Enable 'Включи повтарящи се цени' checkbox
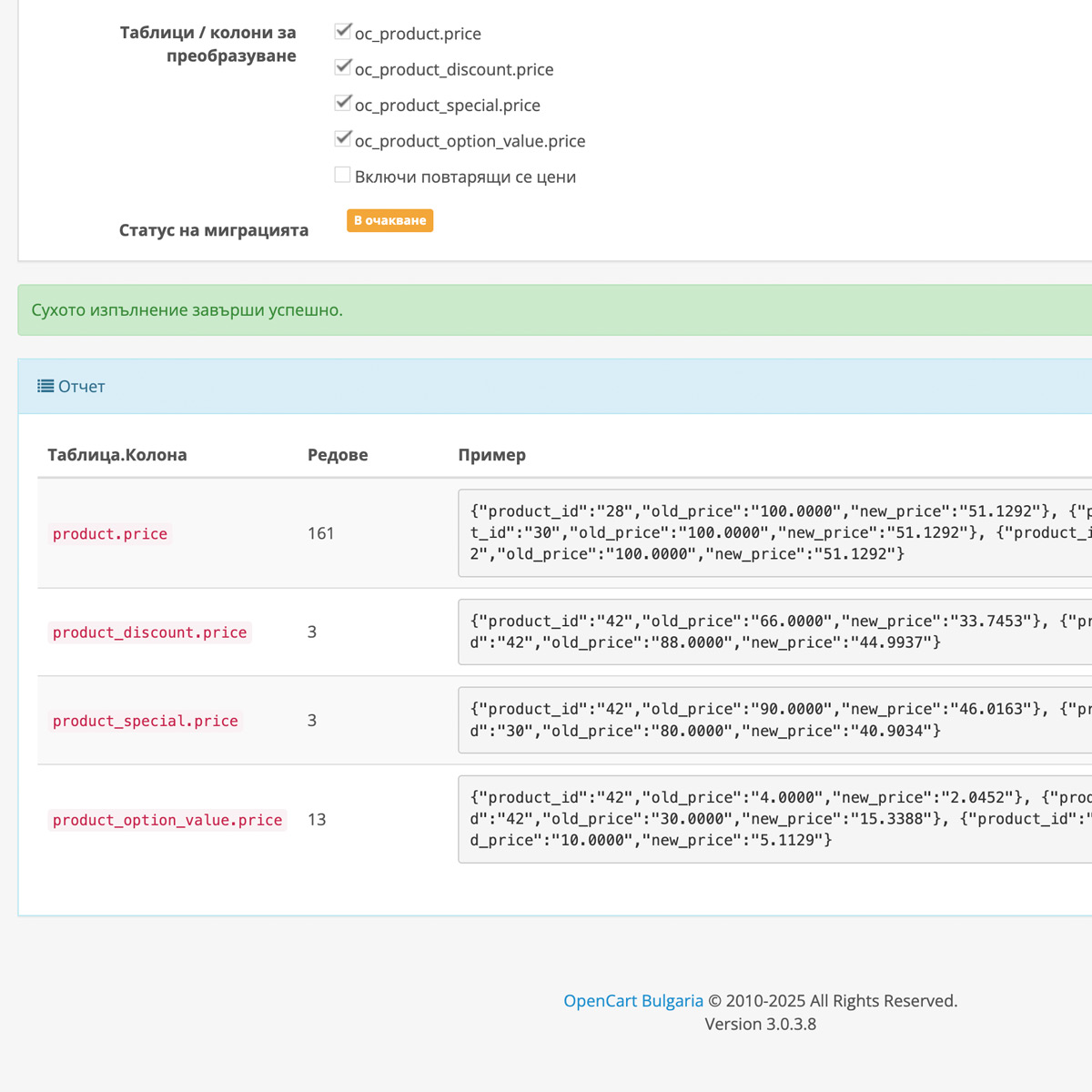Viewport: 1092px width, 1092px height. tap(343, 175)
